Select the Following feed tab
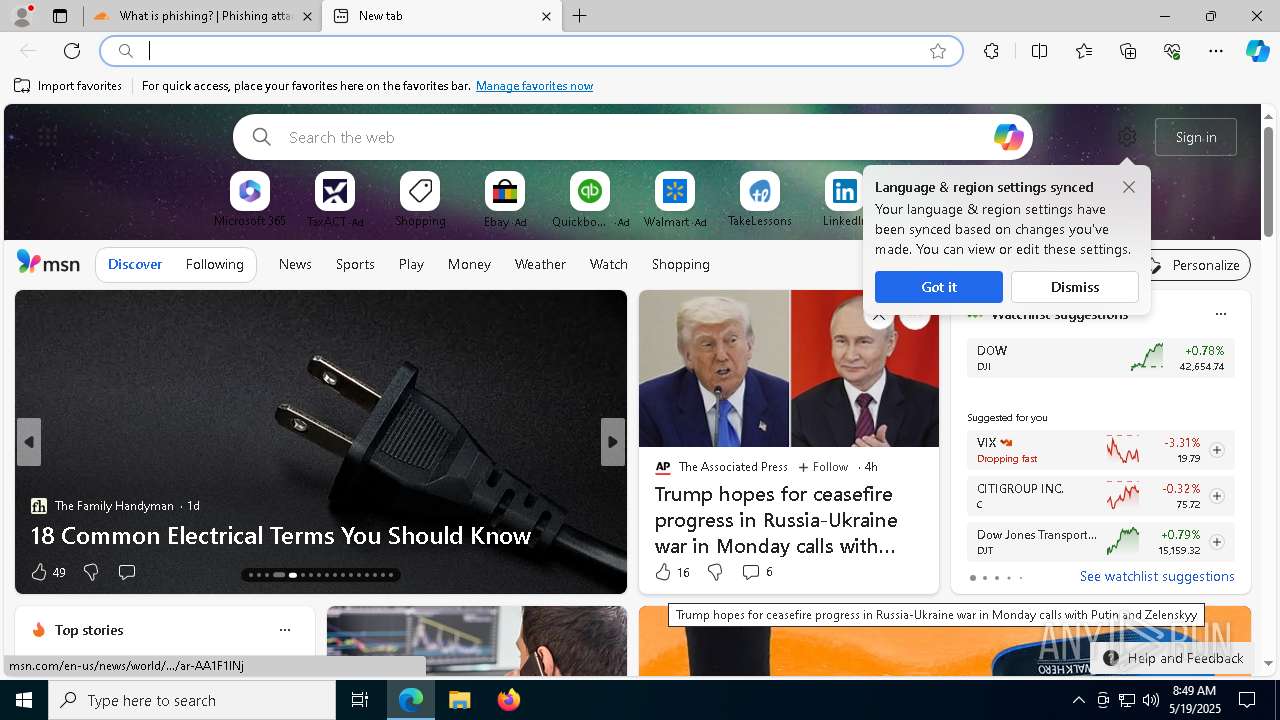The image size is (1280, 720). pyautogui.click(x=215, y=264)
